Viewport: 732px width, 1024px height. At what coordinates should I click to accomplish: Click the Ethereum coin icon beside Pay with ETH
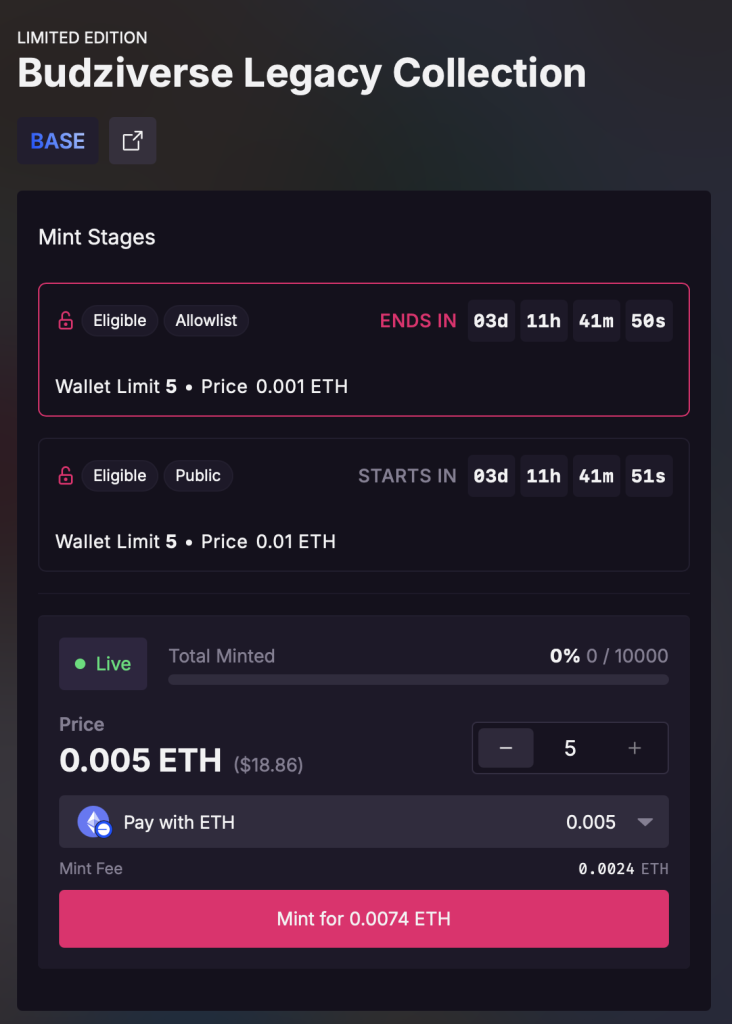coord(94,822)
